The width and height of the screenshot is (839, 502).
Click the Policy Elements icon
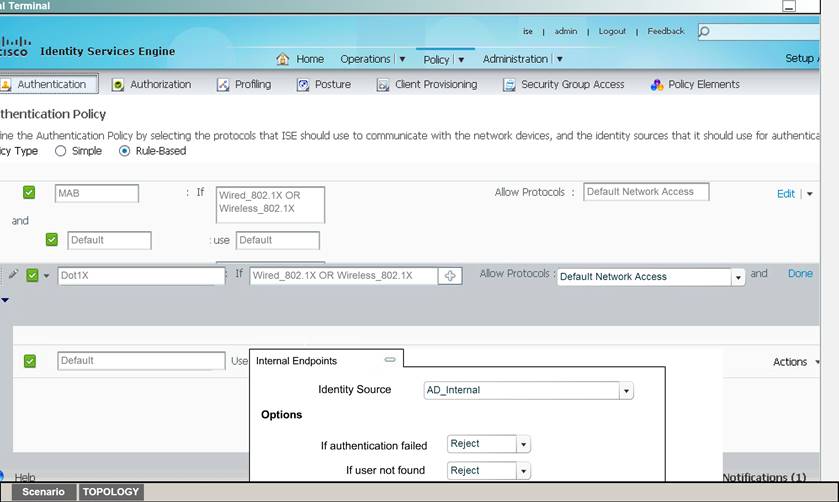coord(656,85)
